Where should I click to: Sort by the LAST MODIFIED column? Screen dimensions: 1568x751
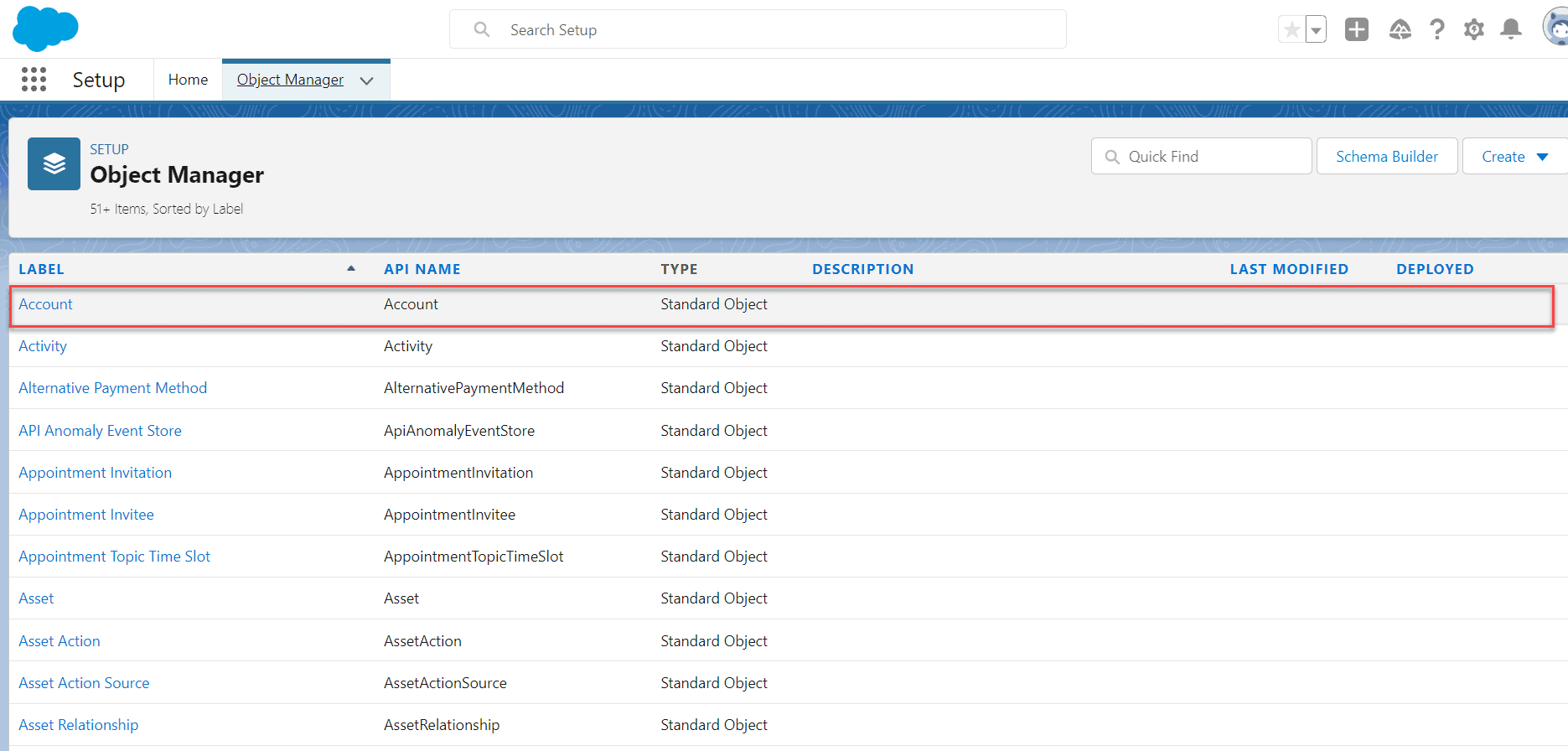coord(1289,269)
